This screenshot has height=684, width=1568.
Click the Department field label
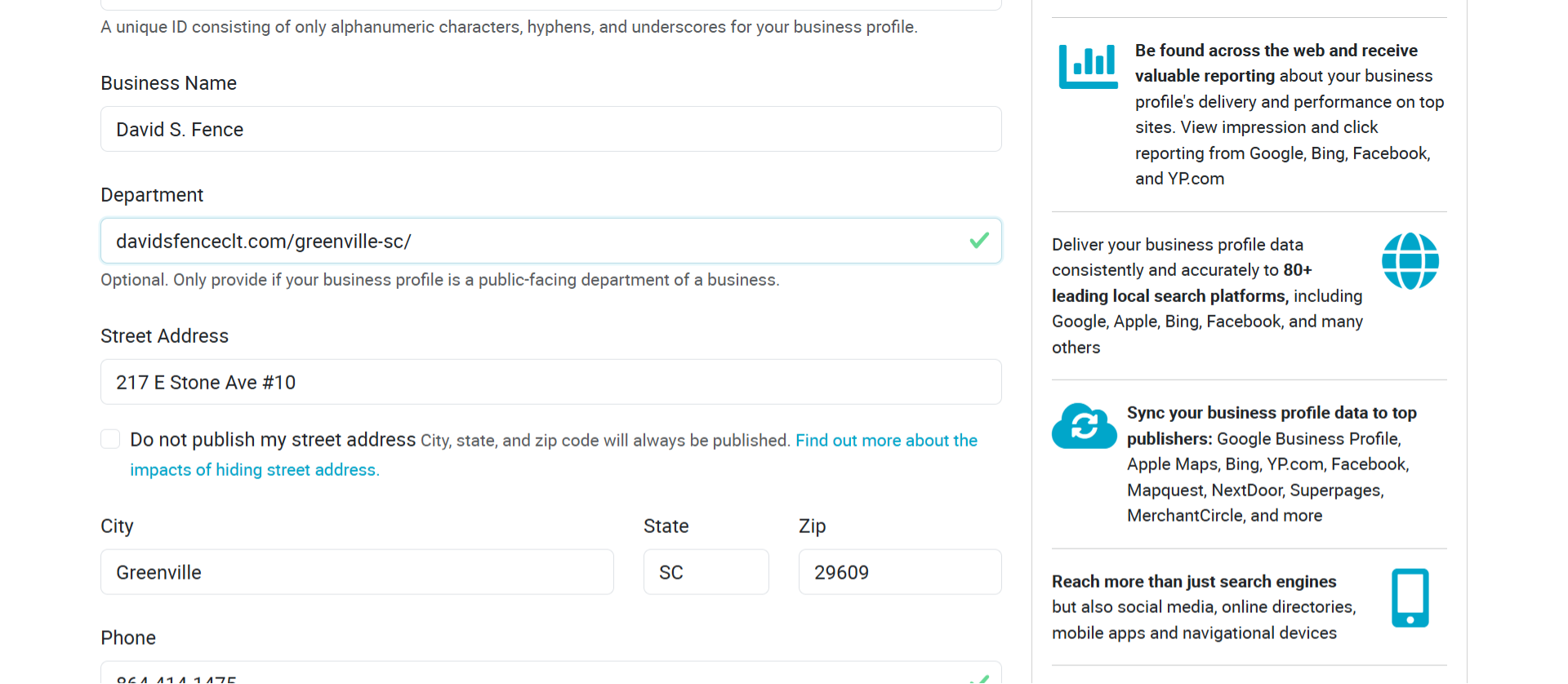(152, 195)
